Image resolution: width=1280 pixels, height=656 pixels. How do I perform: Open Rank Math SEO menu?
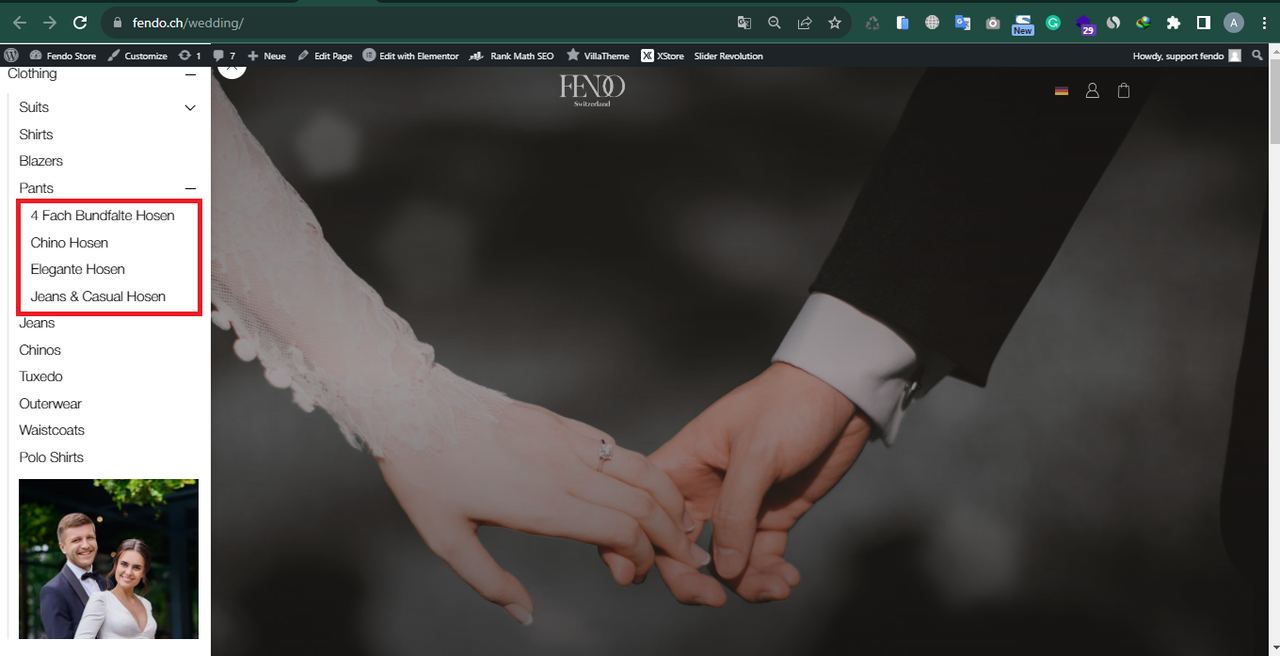511,56
